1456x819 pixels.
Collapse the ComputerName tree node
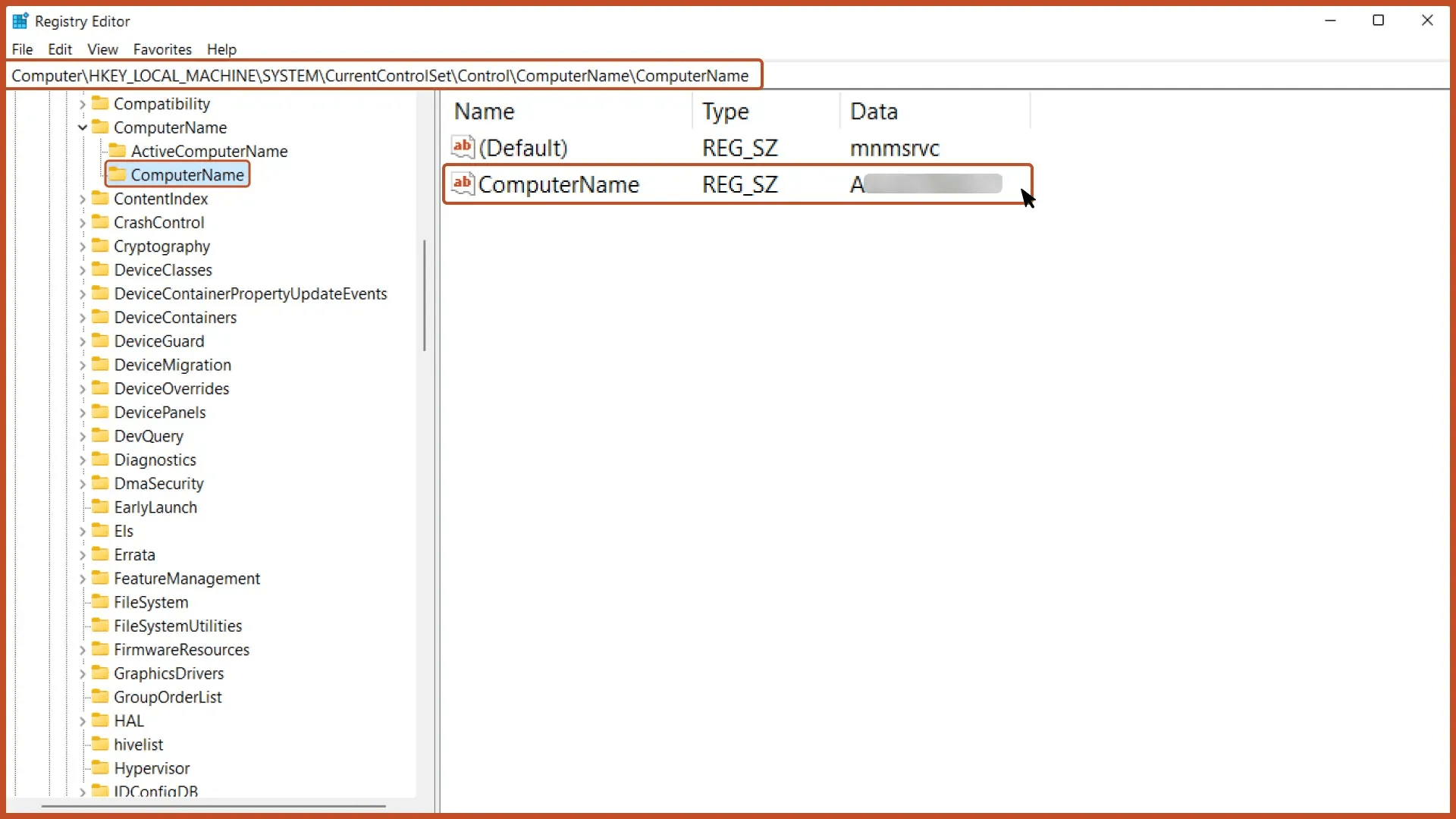81,127
